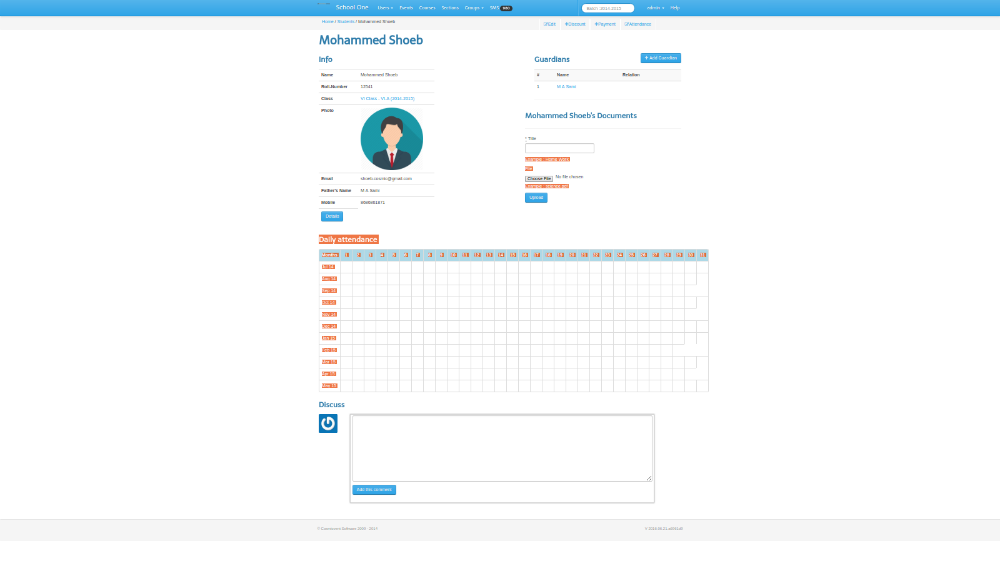This screenshot has width=1000, height=563.
Task: Go to Students in the breadcrumb
Action: pos(346,22)
